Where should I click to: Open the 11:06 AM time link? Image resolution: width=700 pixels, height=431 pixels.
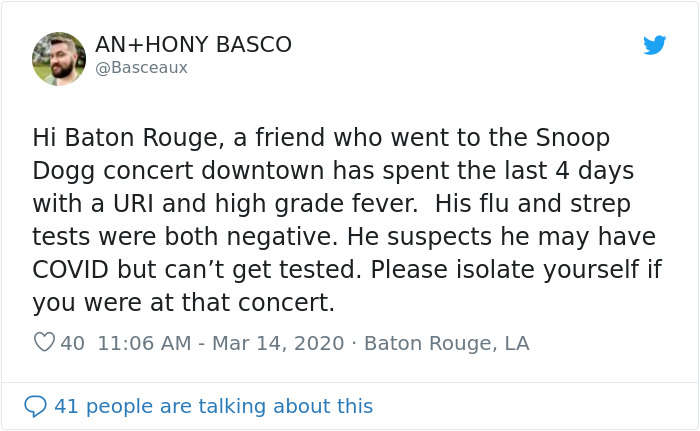point(144,343)
